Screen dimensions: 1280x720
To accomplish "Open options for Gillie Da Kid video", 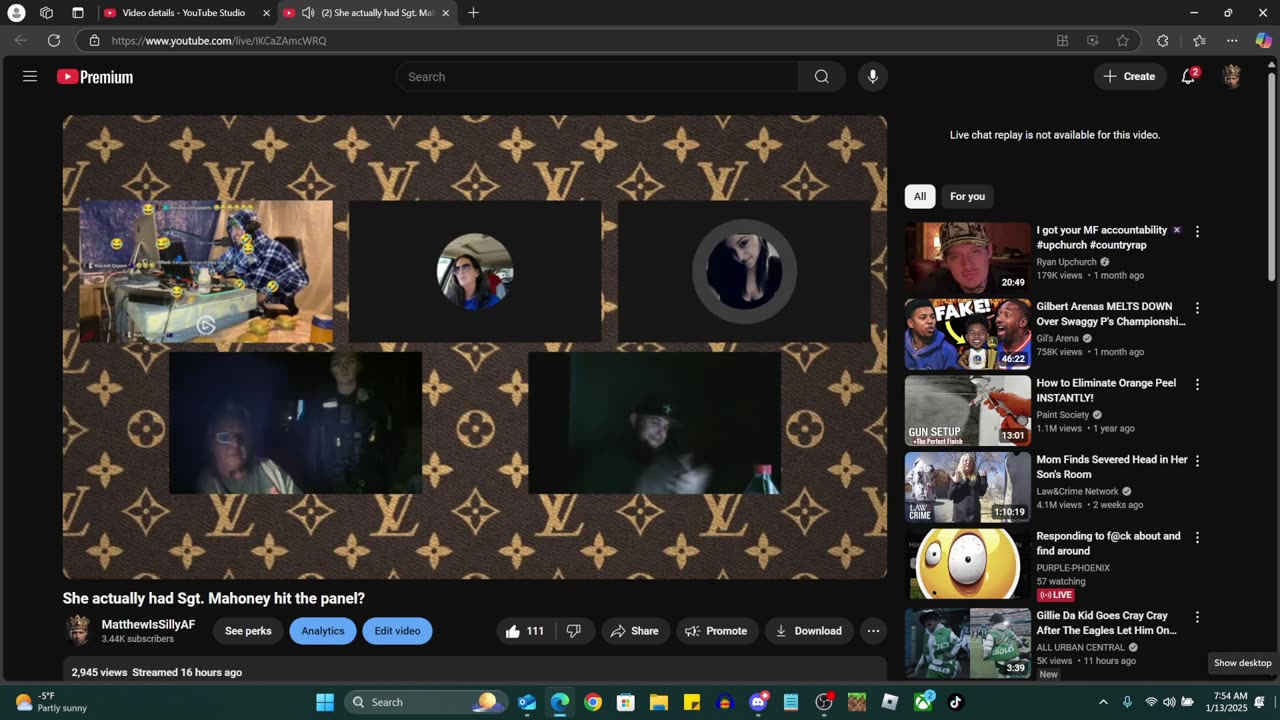I will (x=1197, y=617).
